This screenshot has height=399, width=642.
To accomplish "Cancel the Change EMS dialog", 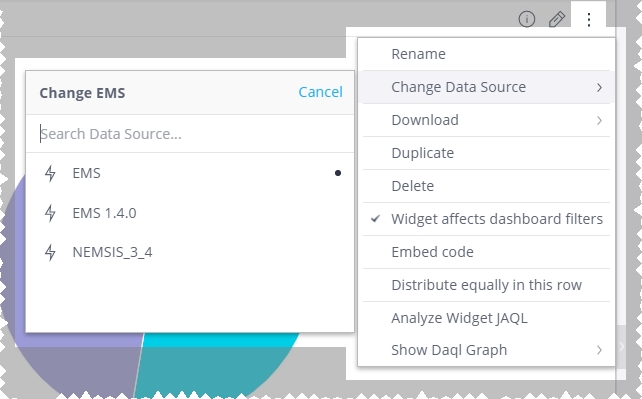I will coord(320,92).
